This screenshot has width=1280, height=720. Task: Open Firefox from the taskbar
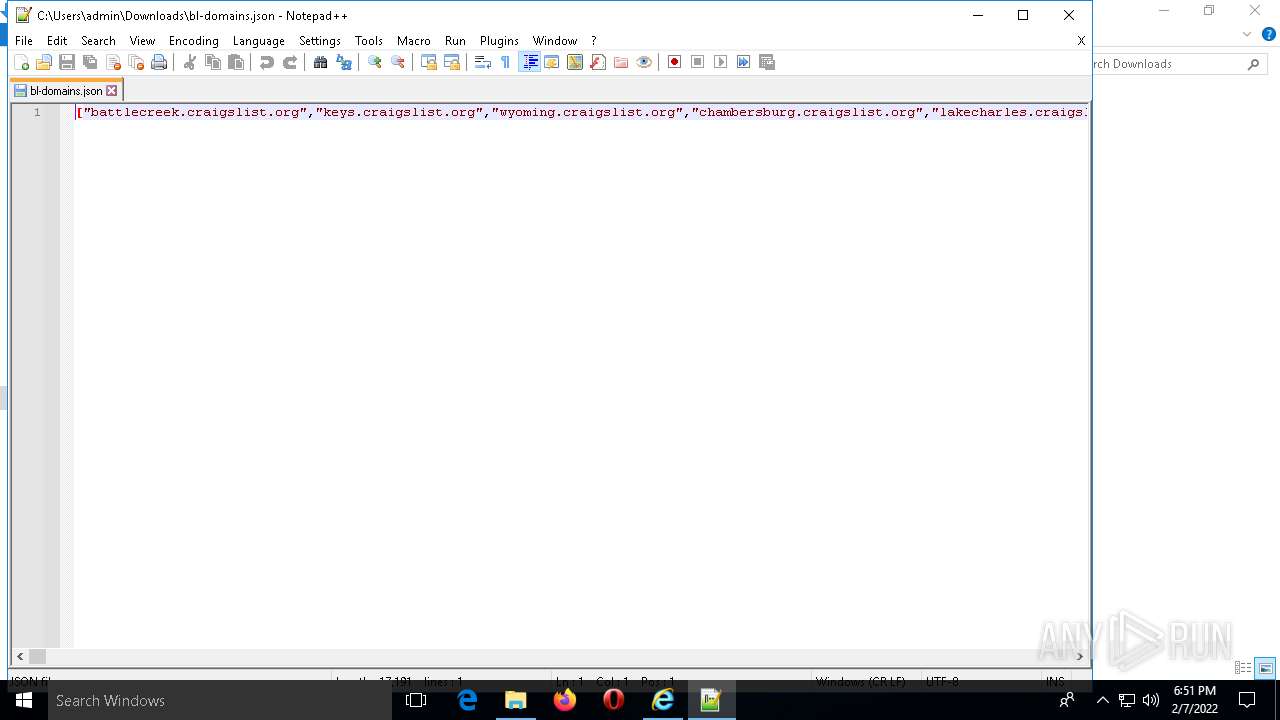[565, 700]
